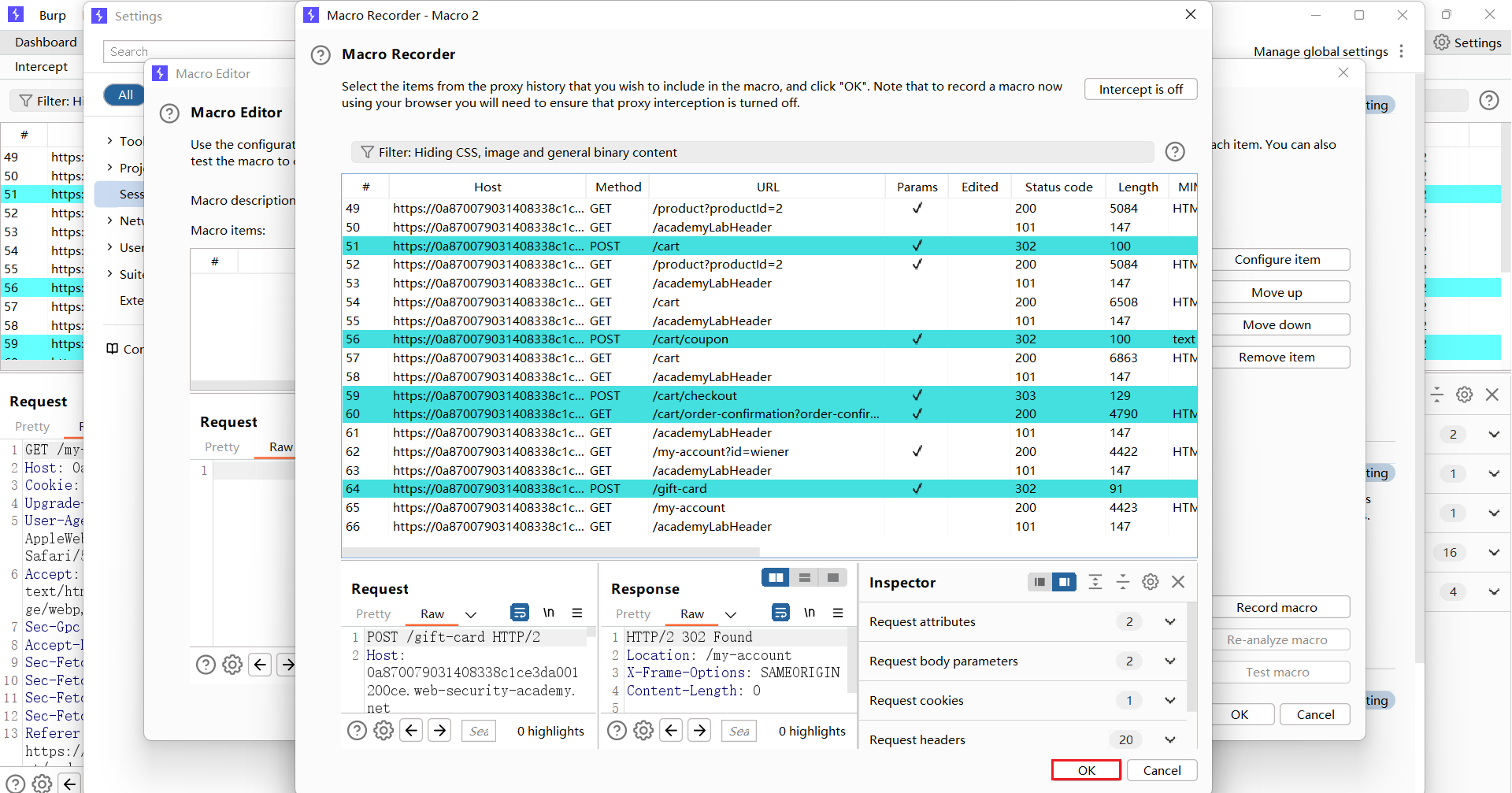Cancel the Macro Recorder dialog
This screenshot has width=1512, height=793.
(x=1162, y=770)
